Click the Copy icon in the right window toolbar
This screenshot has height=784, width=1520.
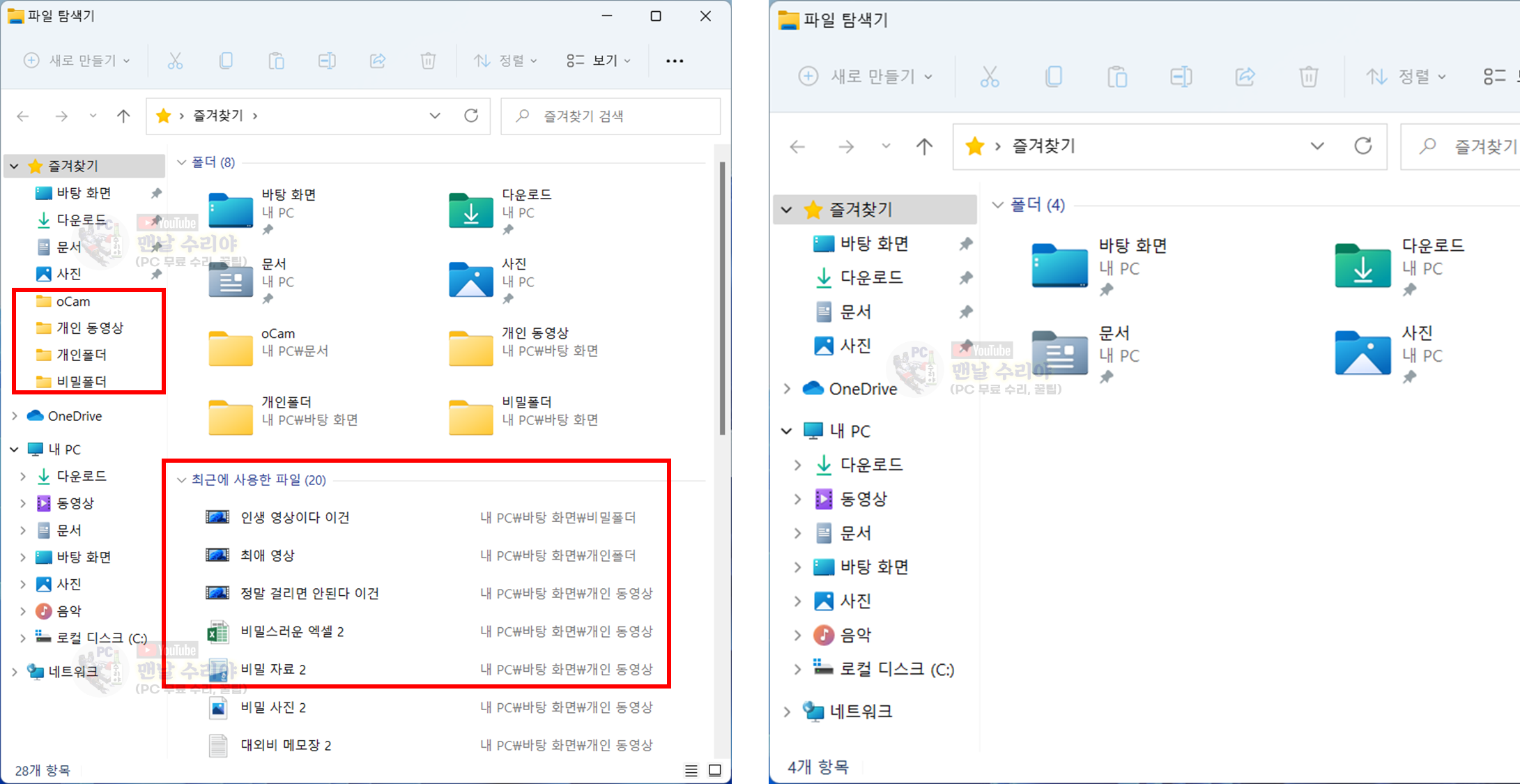coord(1054,76)
